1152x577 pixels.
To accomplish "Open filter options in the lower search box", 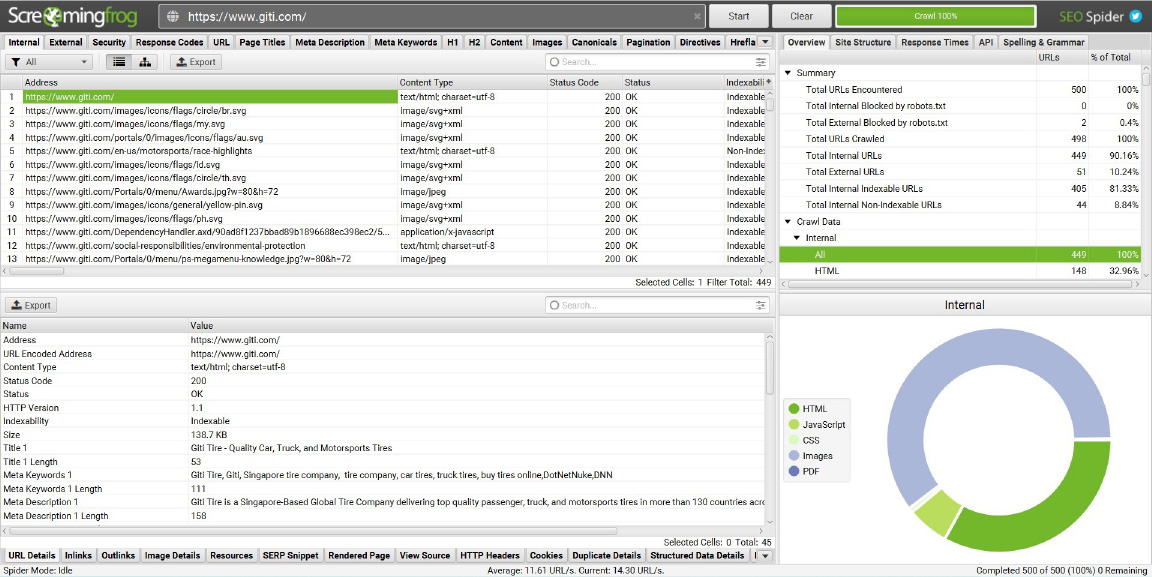I will point(761,305).
